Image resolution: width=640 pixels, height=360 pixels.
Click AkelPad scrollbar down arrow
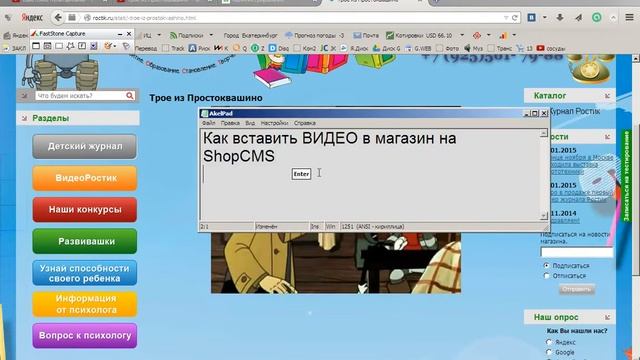[x=544, y=216]
